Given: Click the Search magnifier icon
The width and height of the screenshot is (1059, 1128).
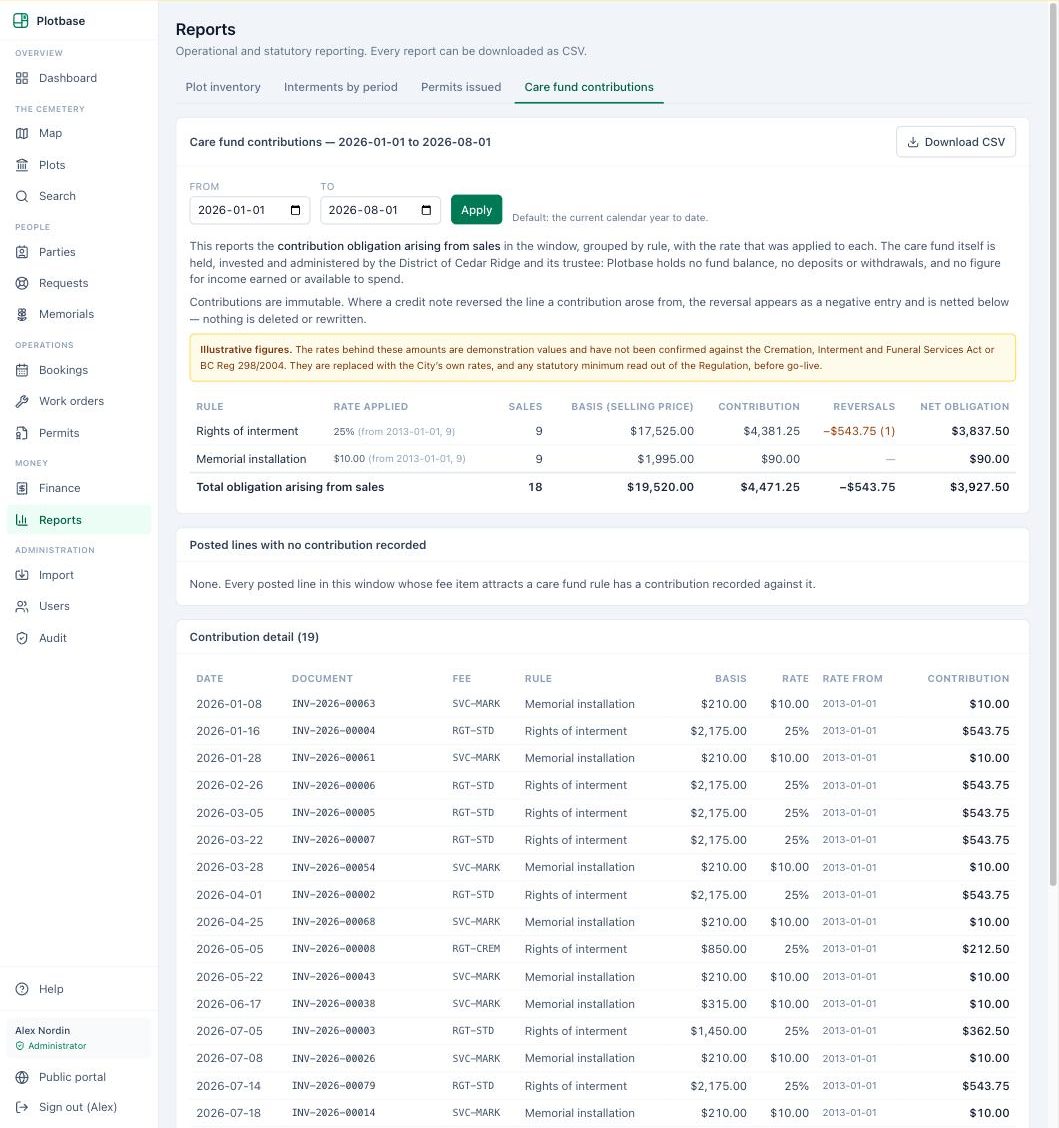Looking at the screenshot, I should (x=22, y=196).
